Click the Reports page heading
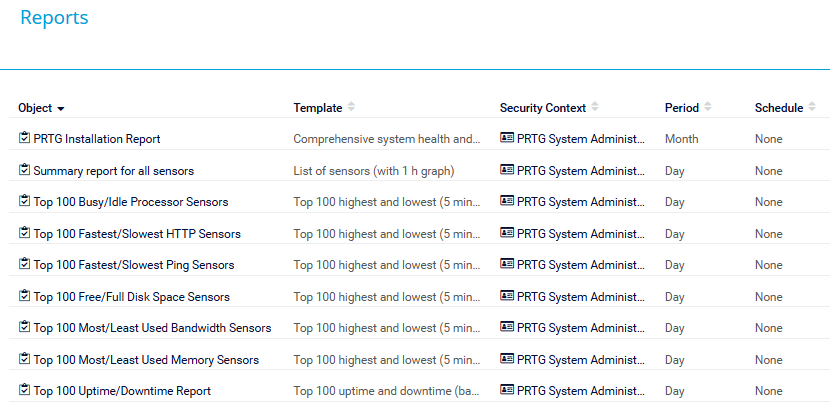Screen dimensions: 830x413 (x=54, y=17)
